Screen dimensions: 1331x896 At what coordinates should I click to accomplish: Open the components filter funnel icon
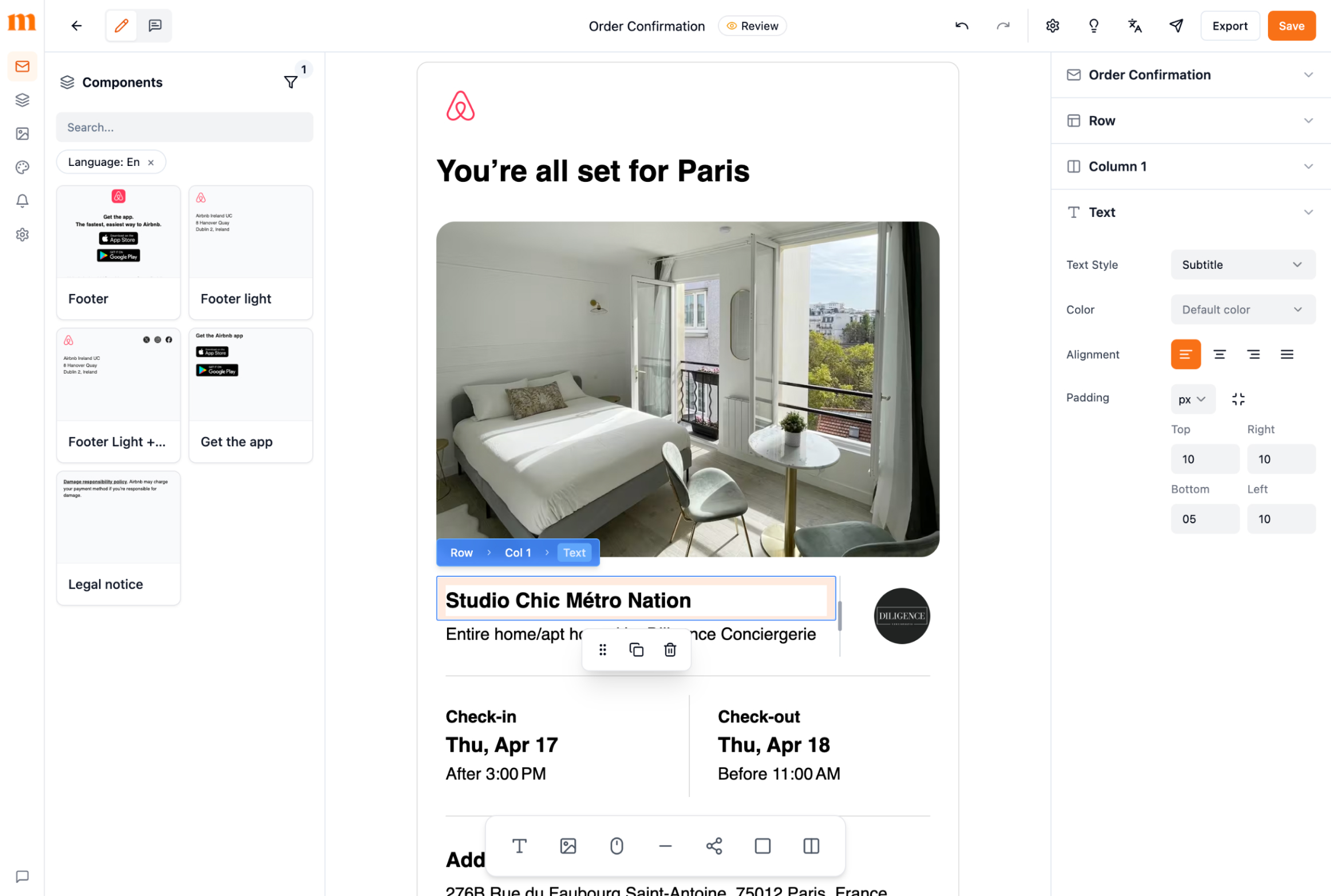[291, 82]
